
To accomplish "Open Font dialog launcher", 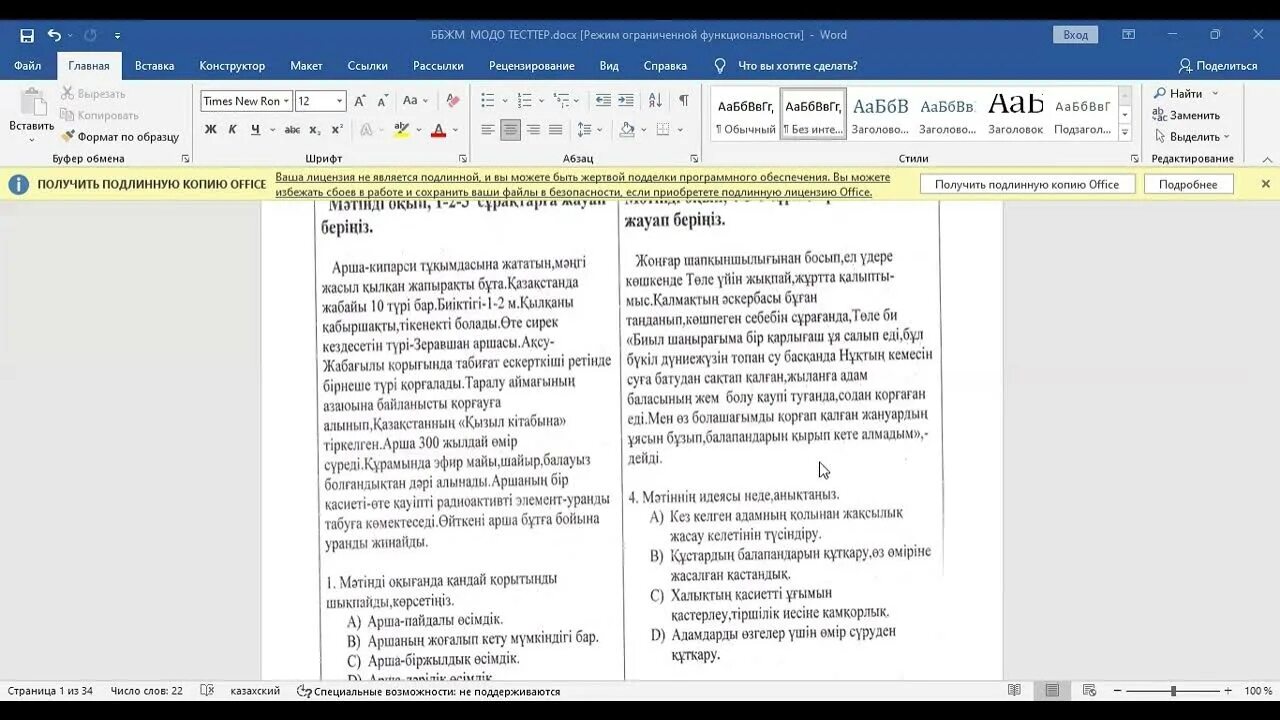I will (462, 159).
